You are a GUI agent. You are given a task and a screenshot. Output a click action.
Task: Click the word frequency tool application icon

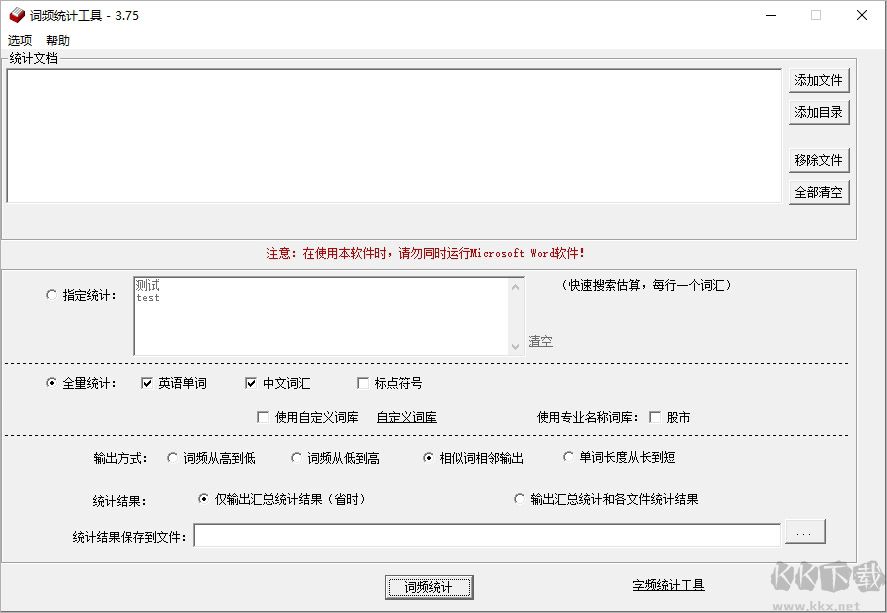click(14, 16)
